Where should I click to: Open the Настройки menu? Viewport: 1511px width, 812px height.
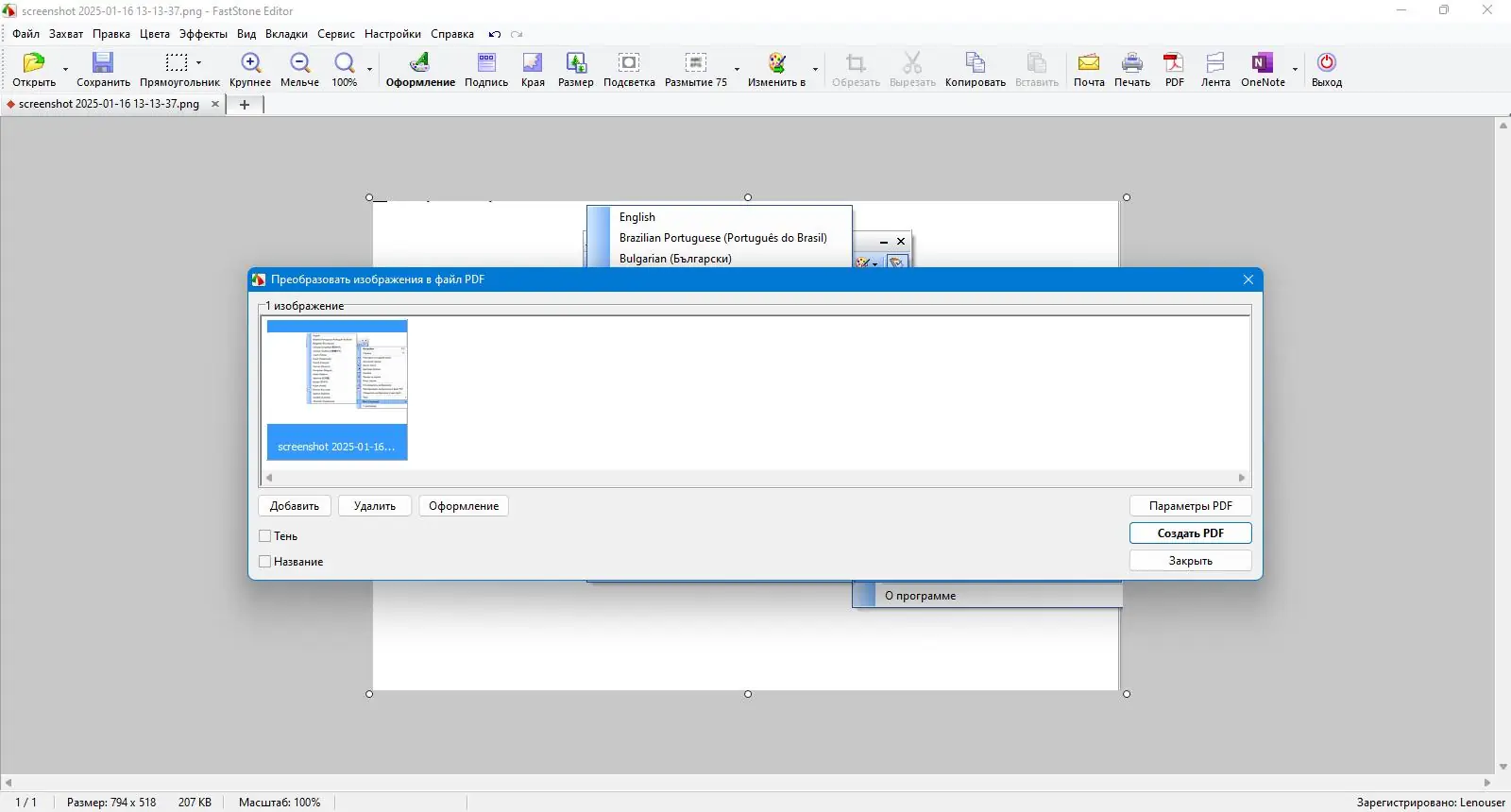pyautogui.click(x=393, y=34)
